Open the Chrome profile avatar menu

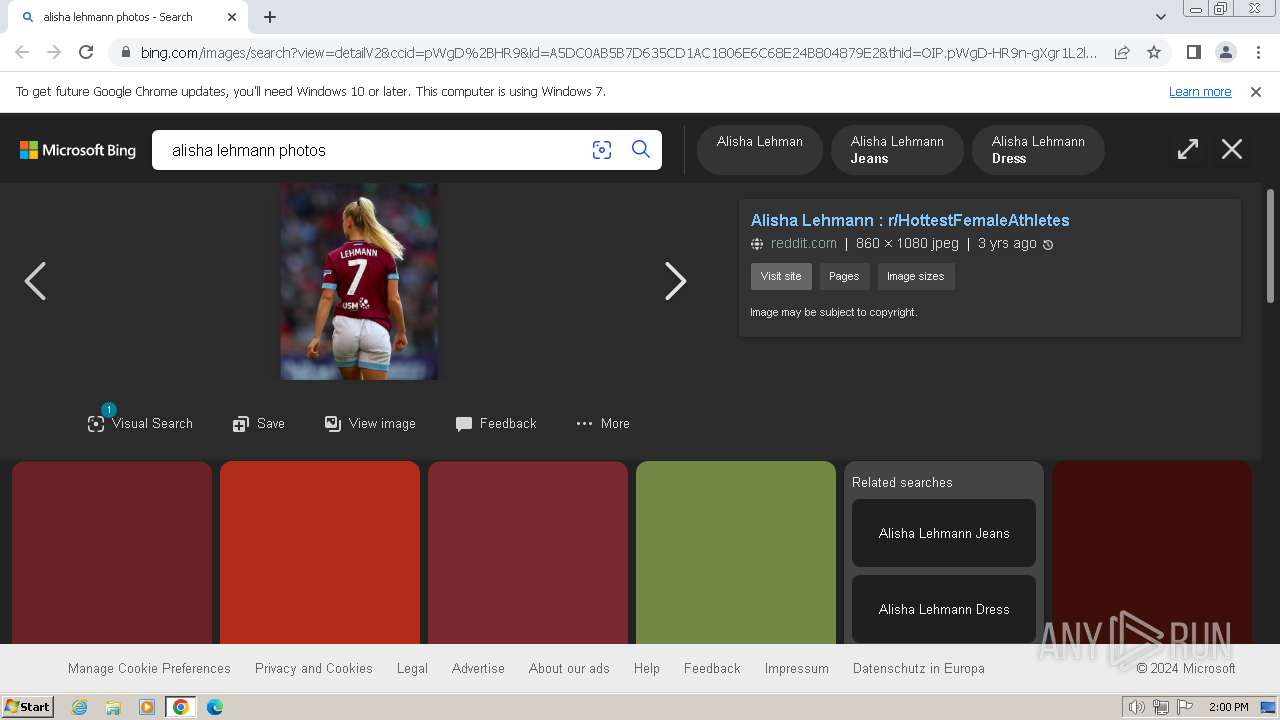(x=1225, y=52)
